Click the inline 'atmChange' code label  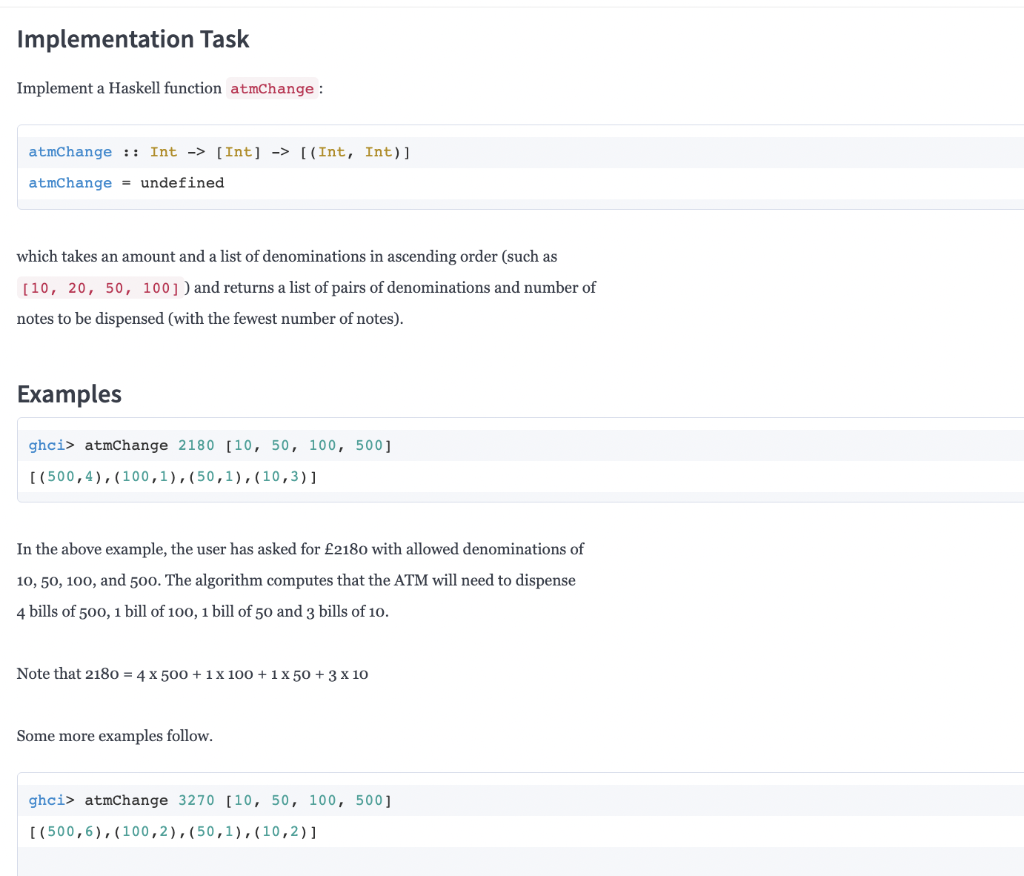272,88
